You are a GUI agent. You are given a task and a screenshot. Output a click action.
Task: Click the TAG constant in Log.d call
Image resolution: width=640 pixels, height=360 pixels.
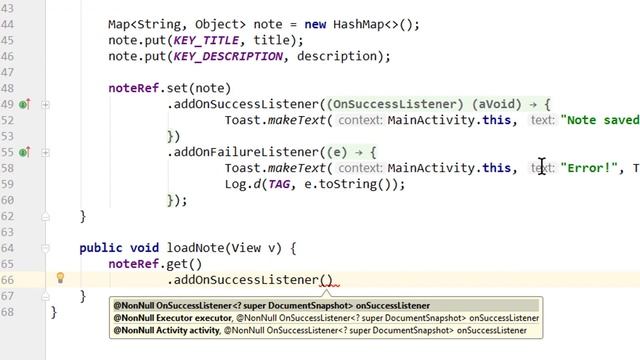[279, 184]
